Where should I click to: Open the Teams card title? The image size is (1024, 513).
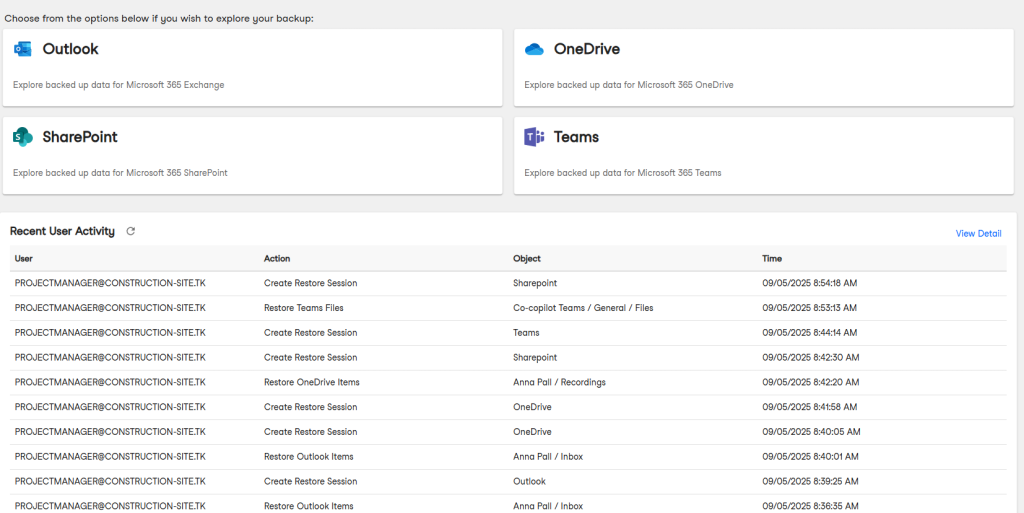(576, 137)
